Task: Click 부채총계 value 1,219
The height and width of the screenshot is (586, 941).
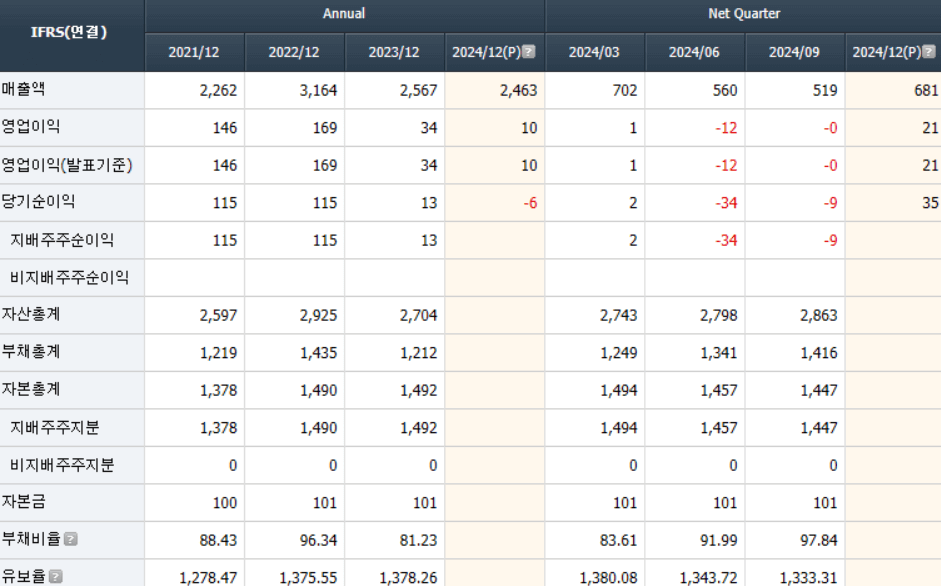Action: [218, 352]
